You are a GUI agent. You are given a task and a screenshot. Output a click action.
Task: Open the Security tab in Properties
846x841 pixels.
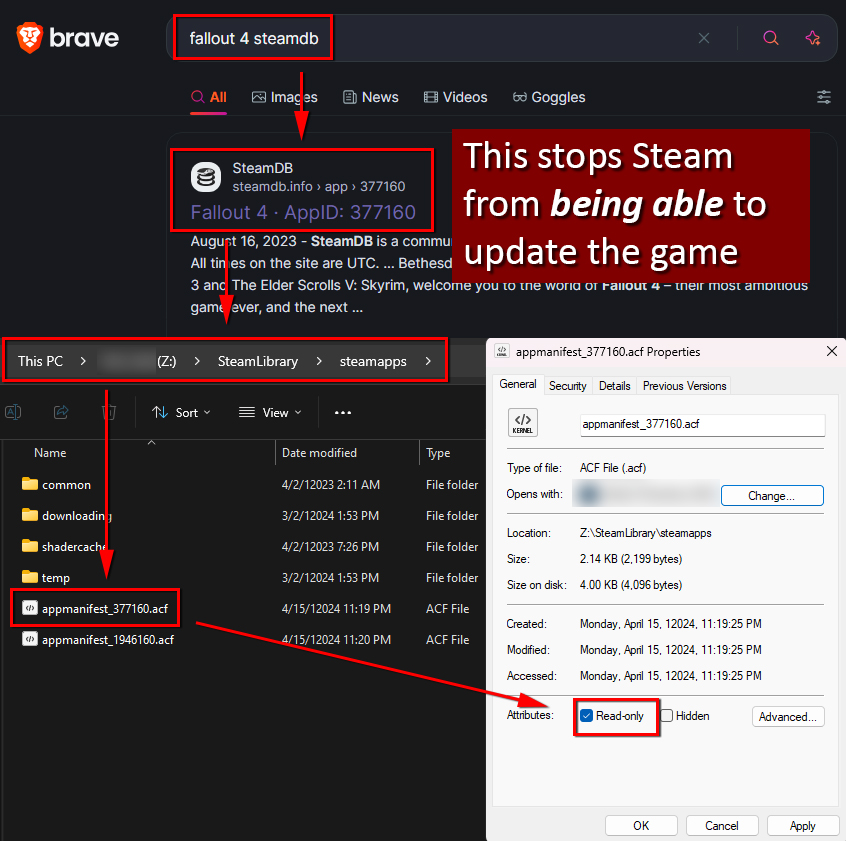click(x=567, y=386)
